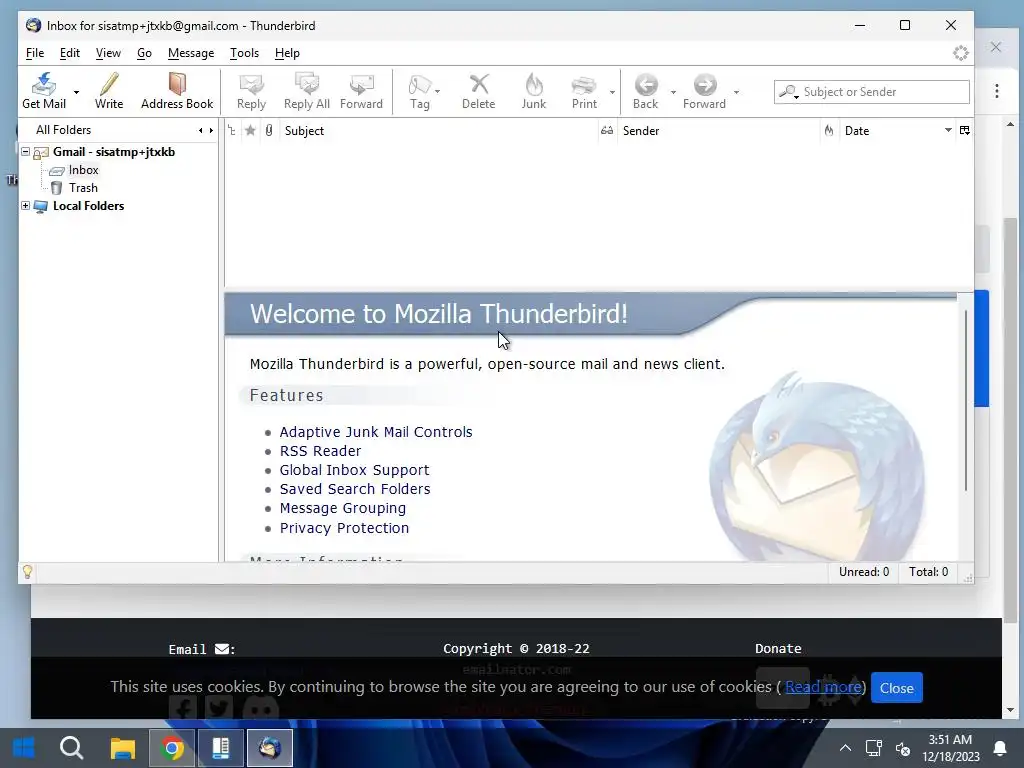1024x768 pixels.
Task: Click the navigation Forward arrow icon
Action: [704, 91]
